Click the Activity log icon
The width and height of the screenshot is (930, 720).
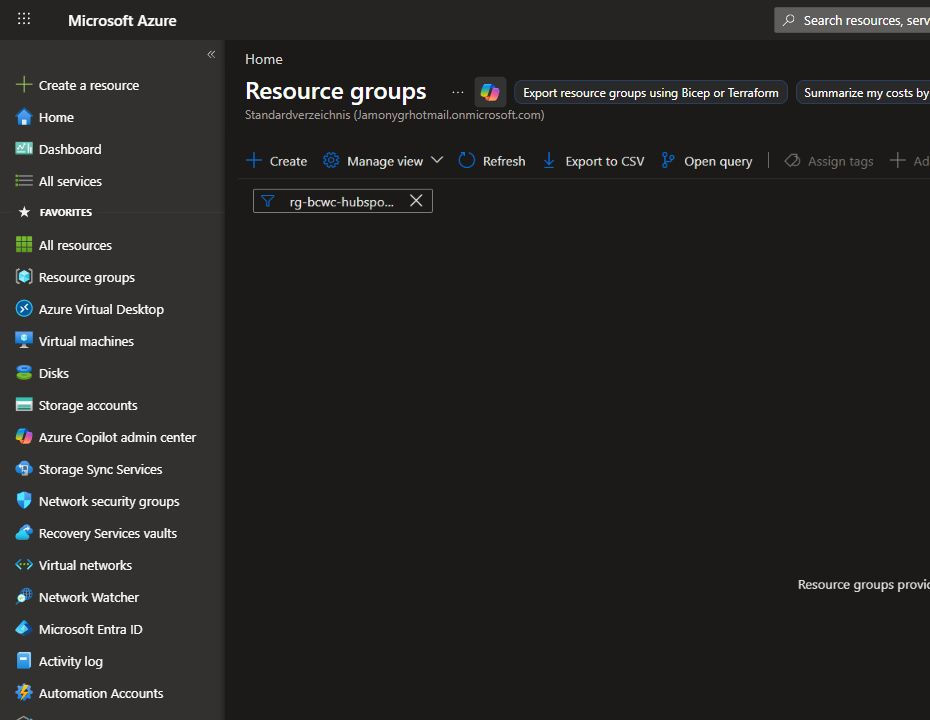click(24, 661)
